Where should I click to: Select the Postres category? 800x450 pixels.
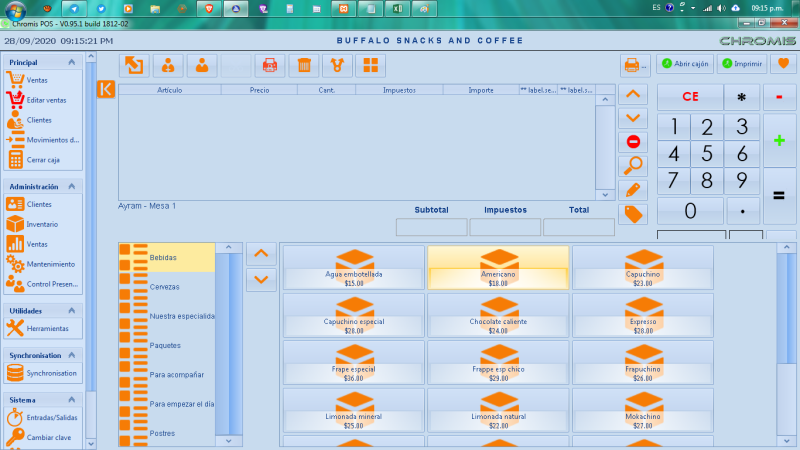click(167, 433)
